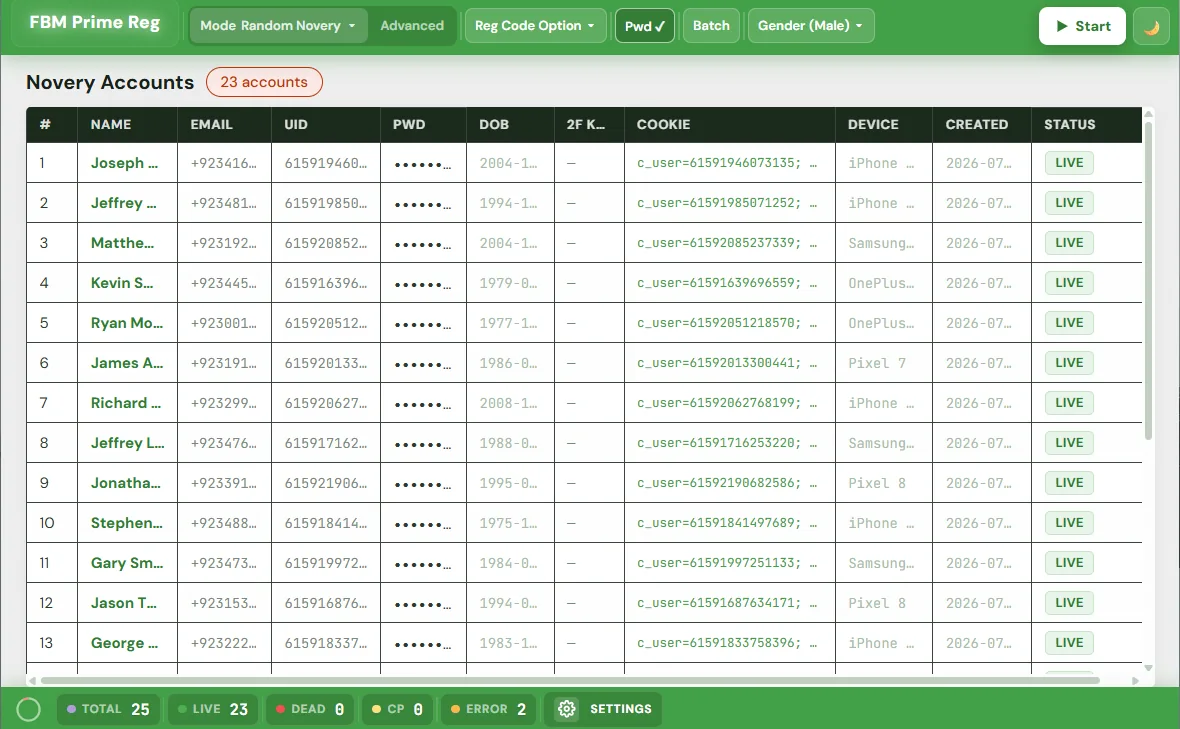Click the play triangle inside Start button

[x=1062, y=26]
